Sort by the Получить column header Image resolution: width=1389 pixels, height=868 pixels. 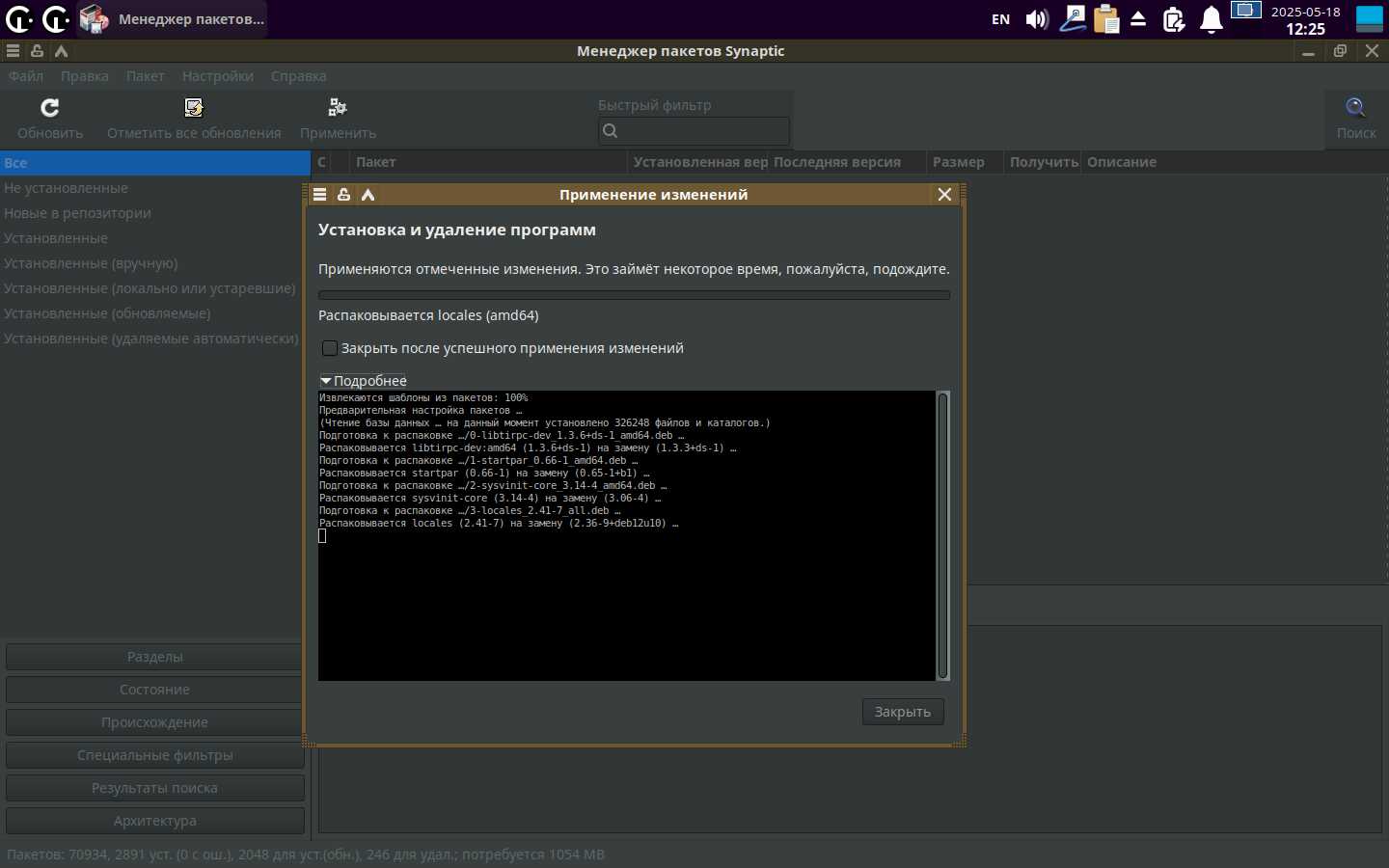pyautogui.click(x=1042, y=162)
